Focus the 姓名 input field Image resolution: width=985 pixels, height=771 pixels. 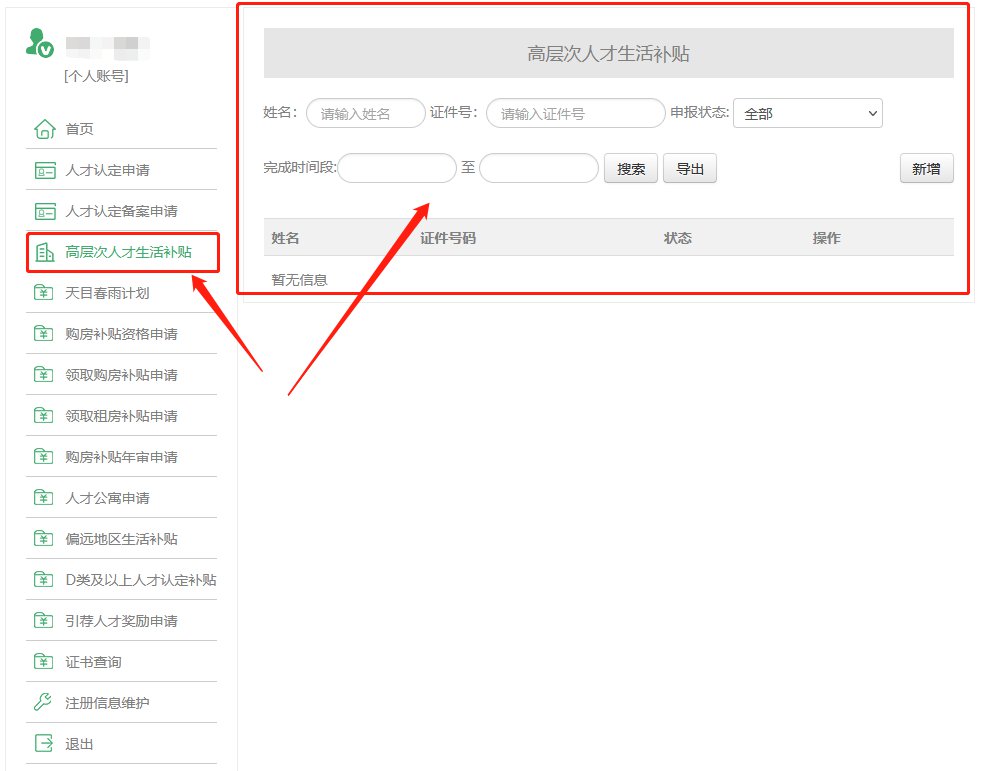click(365, 114)
